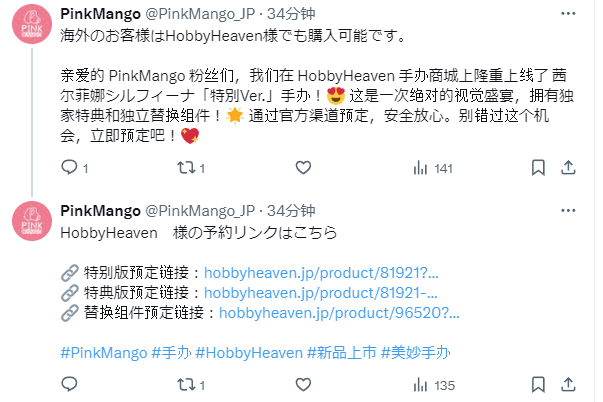Open more options for first tweet
The width and height of the screenshot is (603, 402).
pyautogui.click(x=568, y=13)
